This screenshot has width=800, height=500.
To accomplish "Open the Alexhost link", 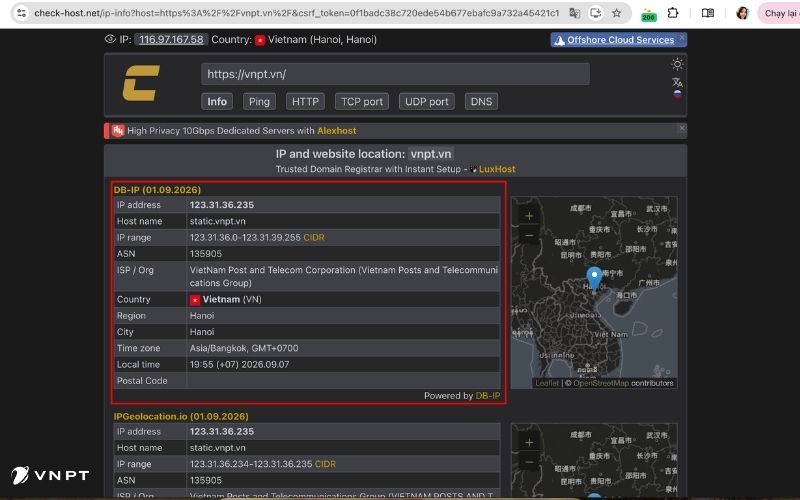I will tap(336, 131).
